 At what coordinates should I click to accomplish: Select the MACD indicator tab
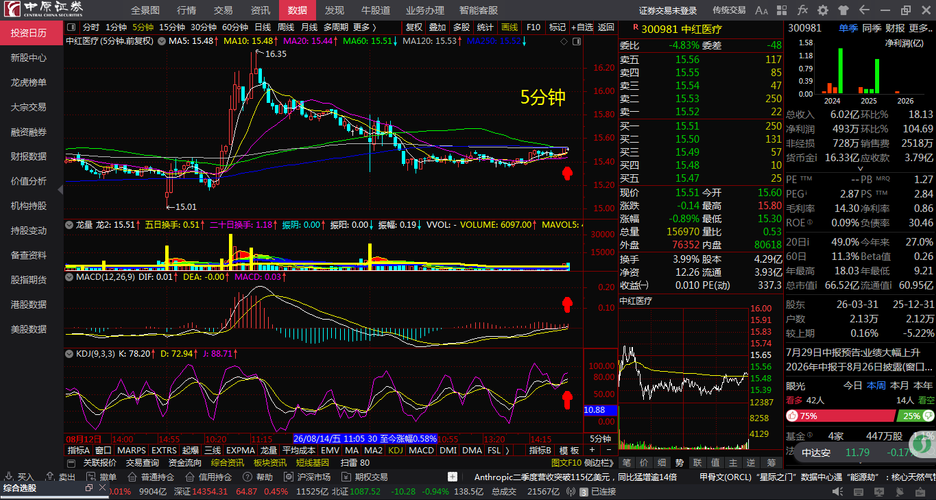pos(421,450)
